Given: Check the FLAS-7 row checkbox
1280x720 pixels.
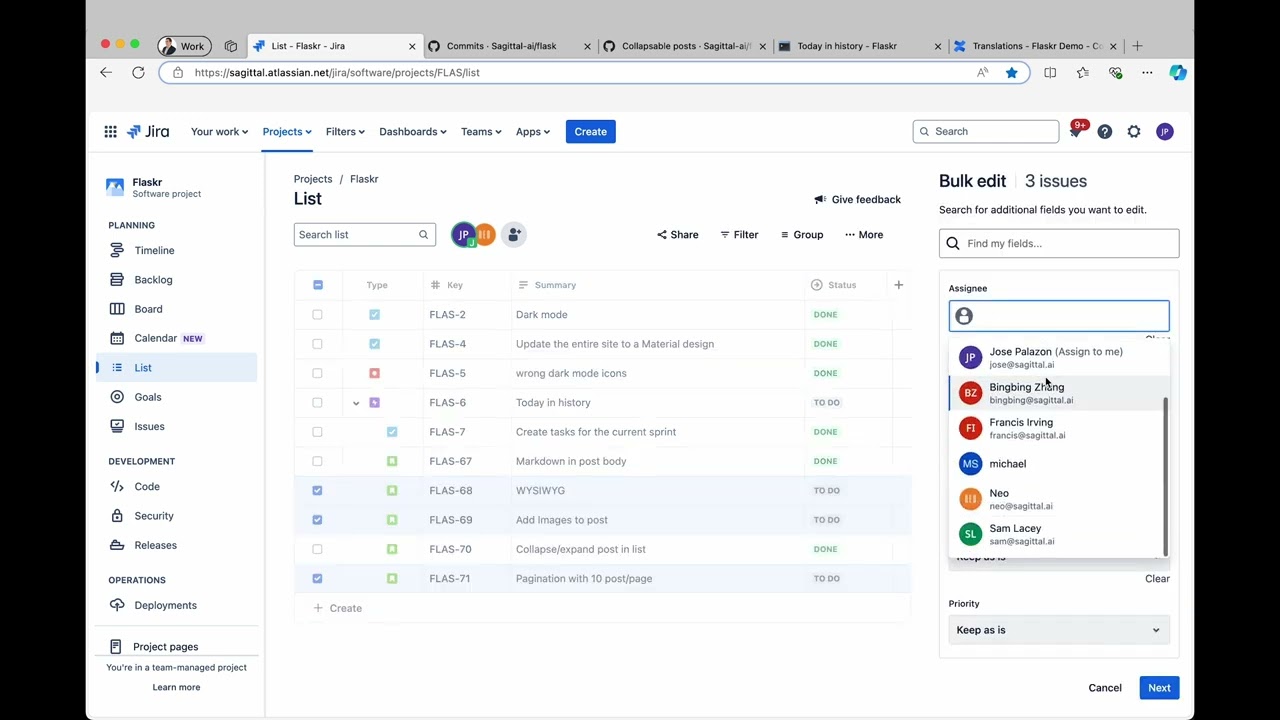Looking at the screenshot, I should (317, 432).
